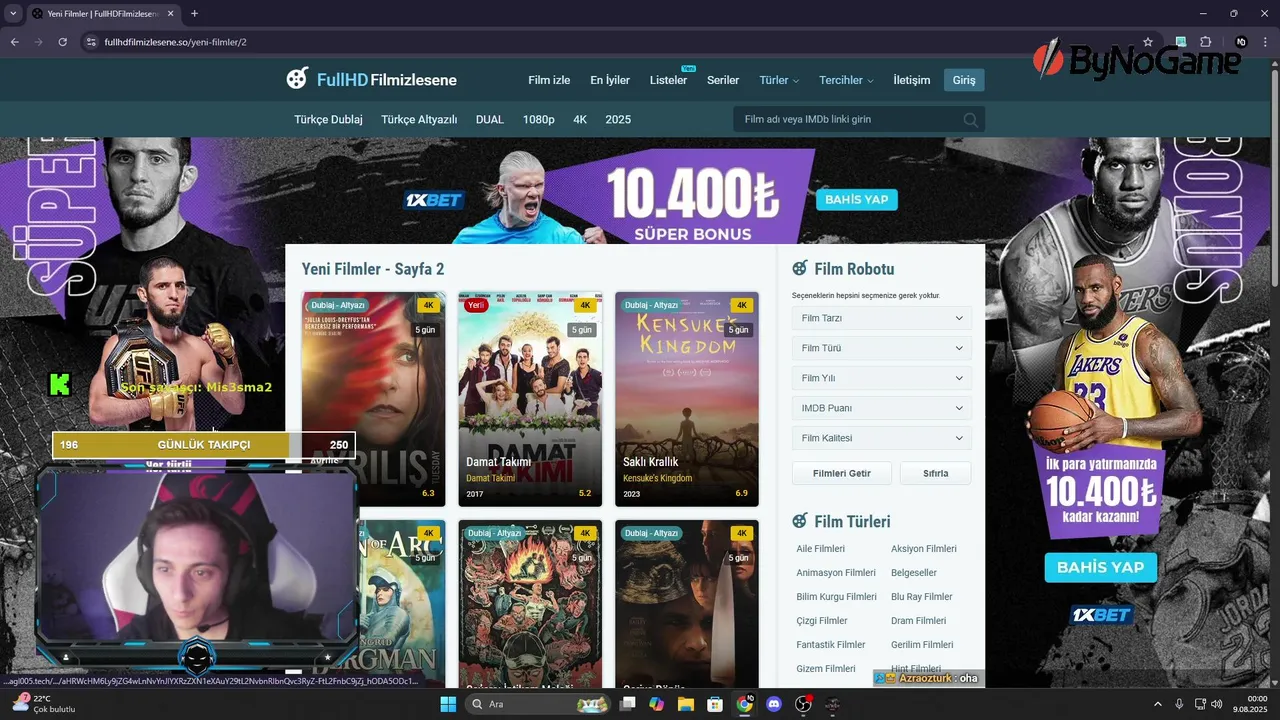This screenshot has width=1280, height=720.
Task: Select the 1080p category
Action: click(538, 119)
